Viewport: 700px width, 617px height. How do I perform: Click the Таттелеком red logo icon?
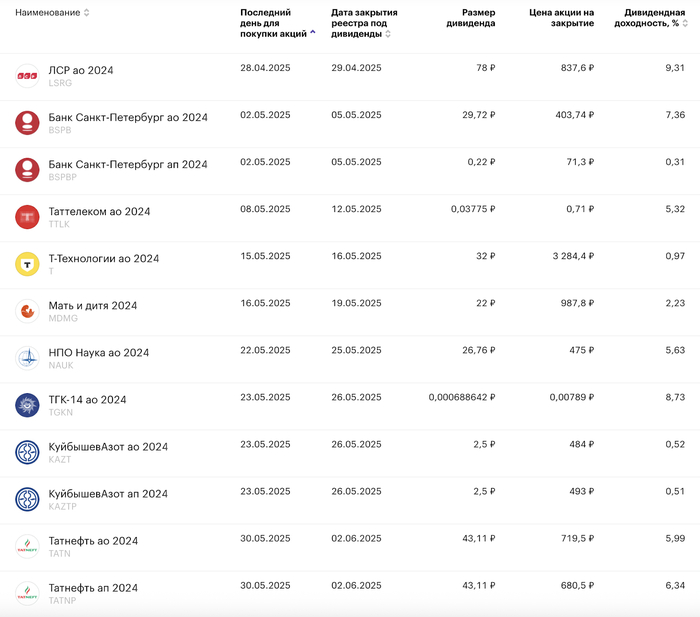click(x=27, y=217)
